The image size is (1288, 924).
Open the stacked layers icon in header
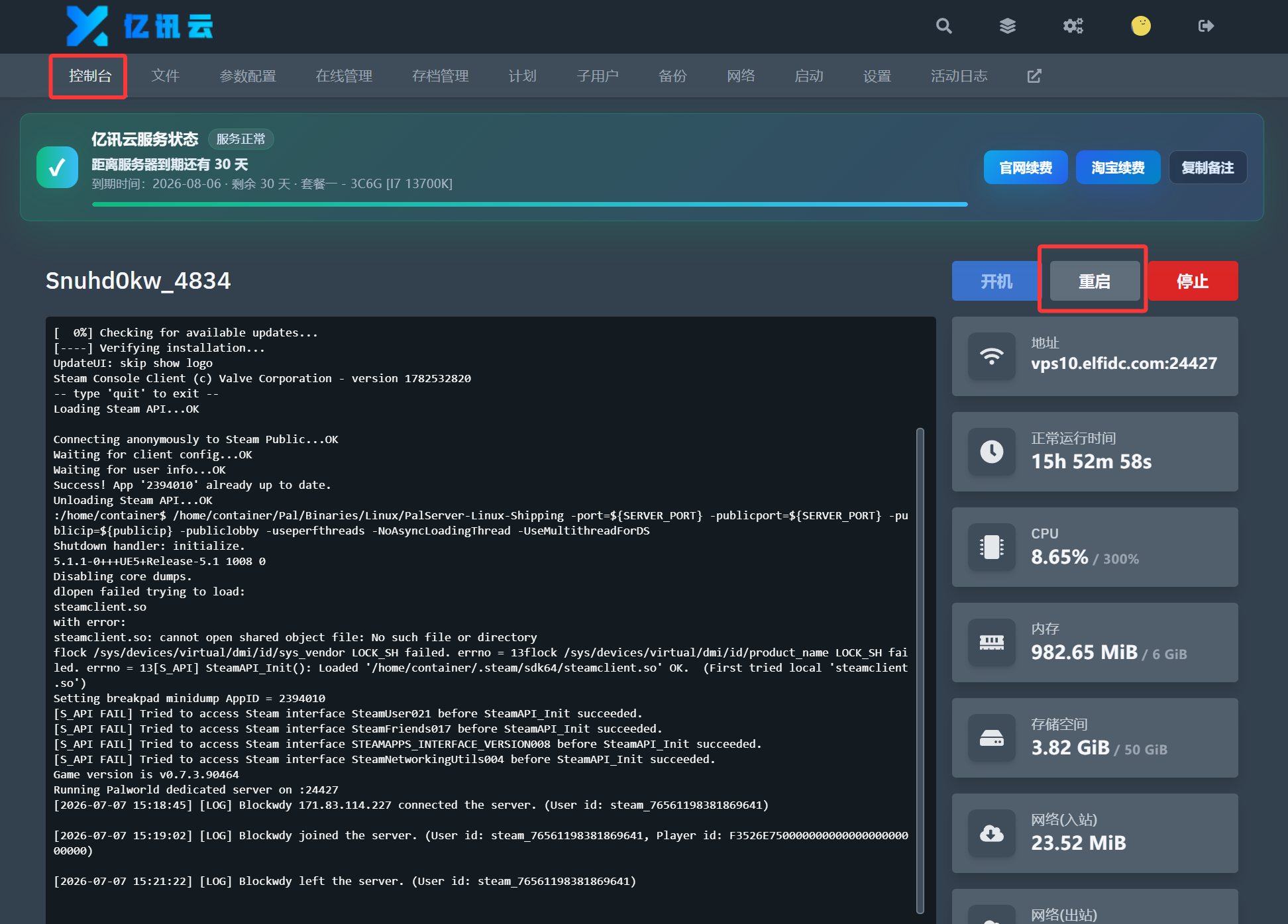tap(1007, 26)
